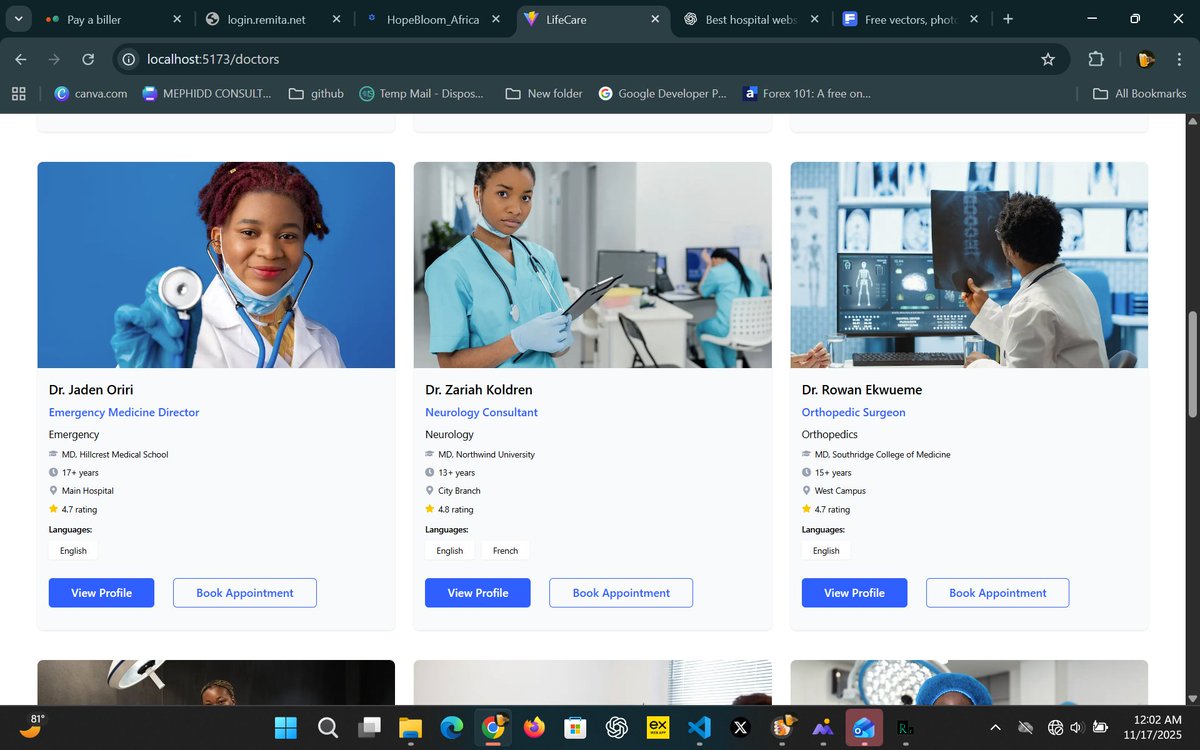
Task: Click the location pin next to Main Hospital
Action: coord(55,490)
